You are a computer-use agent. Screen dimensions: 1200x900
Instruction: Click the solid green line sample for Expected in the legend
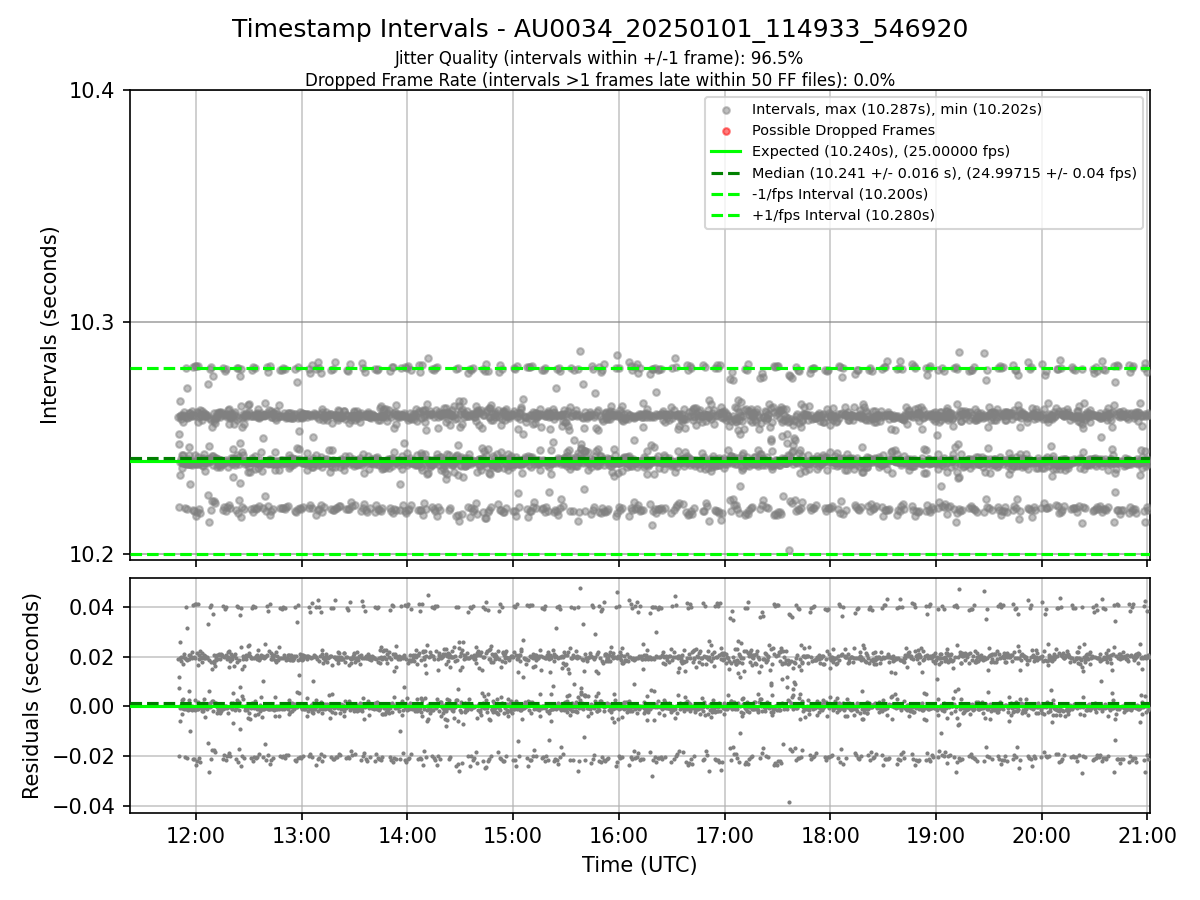pos(727,152)
